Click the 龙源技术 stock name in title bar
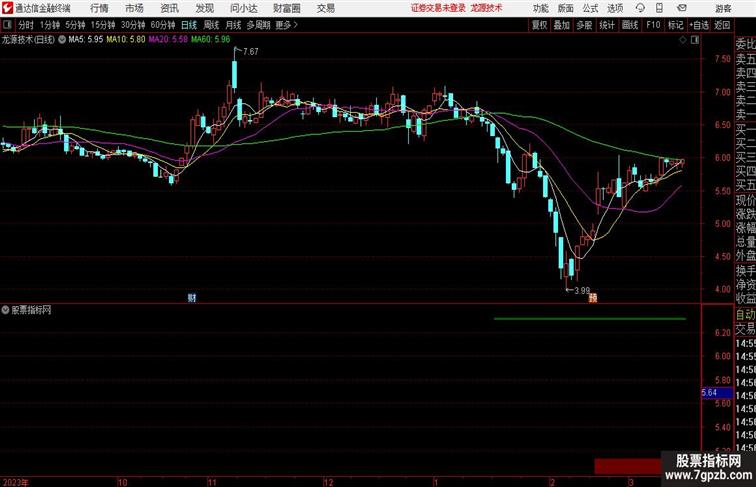 [486, 8]
